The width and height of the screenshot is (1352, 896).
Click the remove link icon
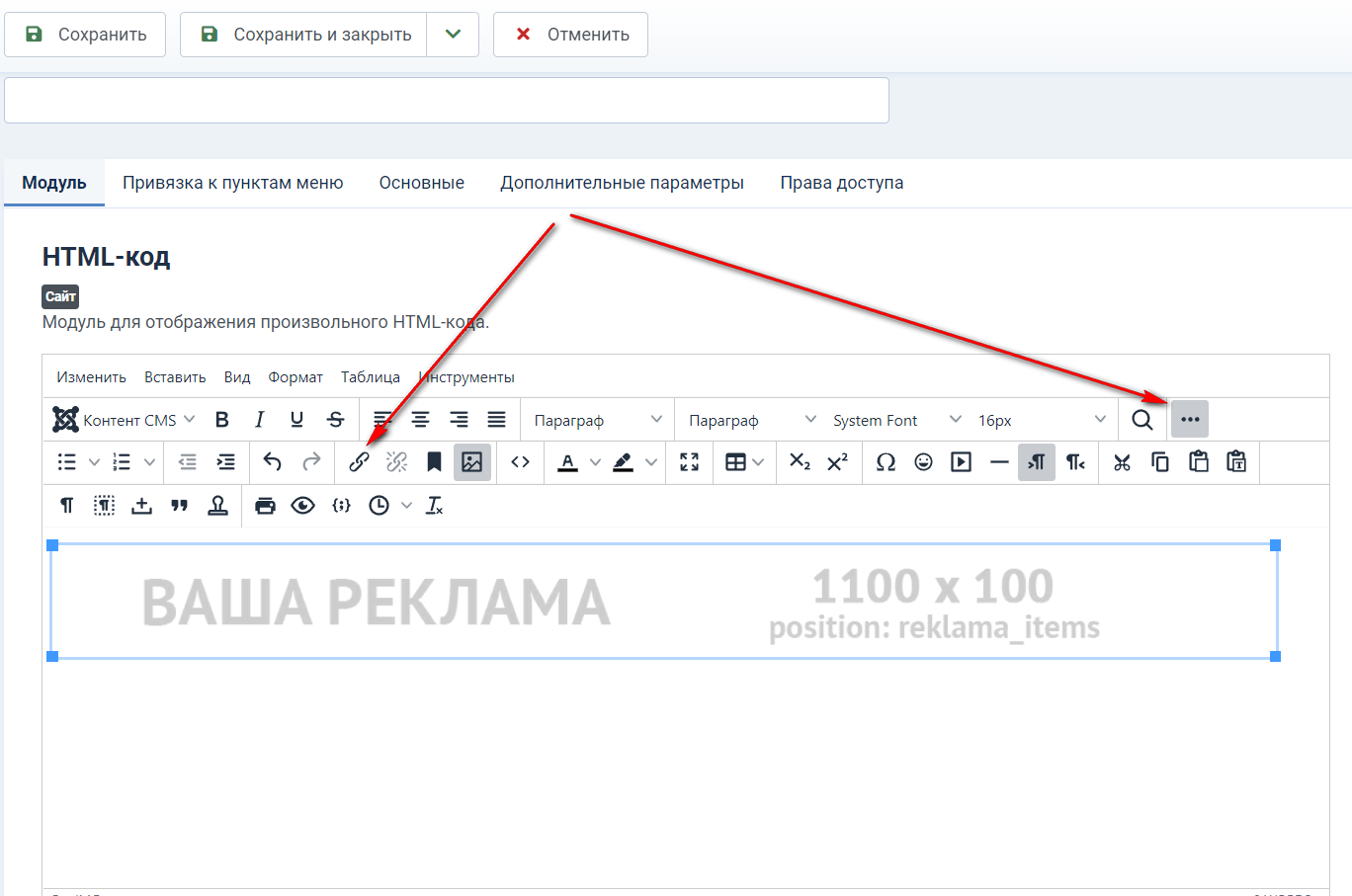[396, 462]
